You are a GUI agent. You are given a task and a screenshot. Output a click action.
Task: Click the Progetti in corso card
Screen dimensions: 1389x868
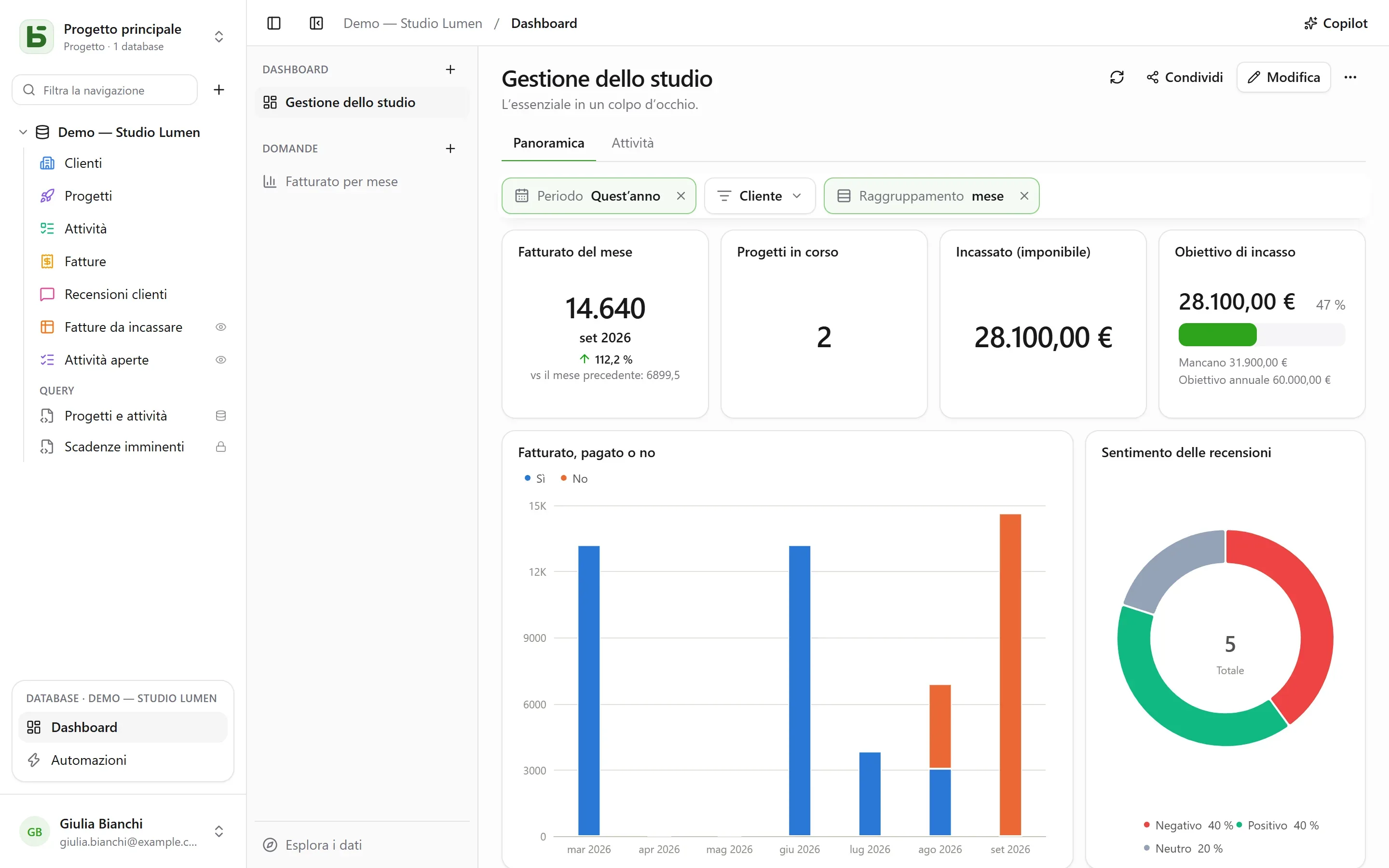tap(824, 324)
